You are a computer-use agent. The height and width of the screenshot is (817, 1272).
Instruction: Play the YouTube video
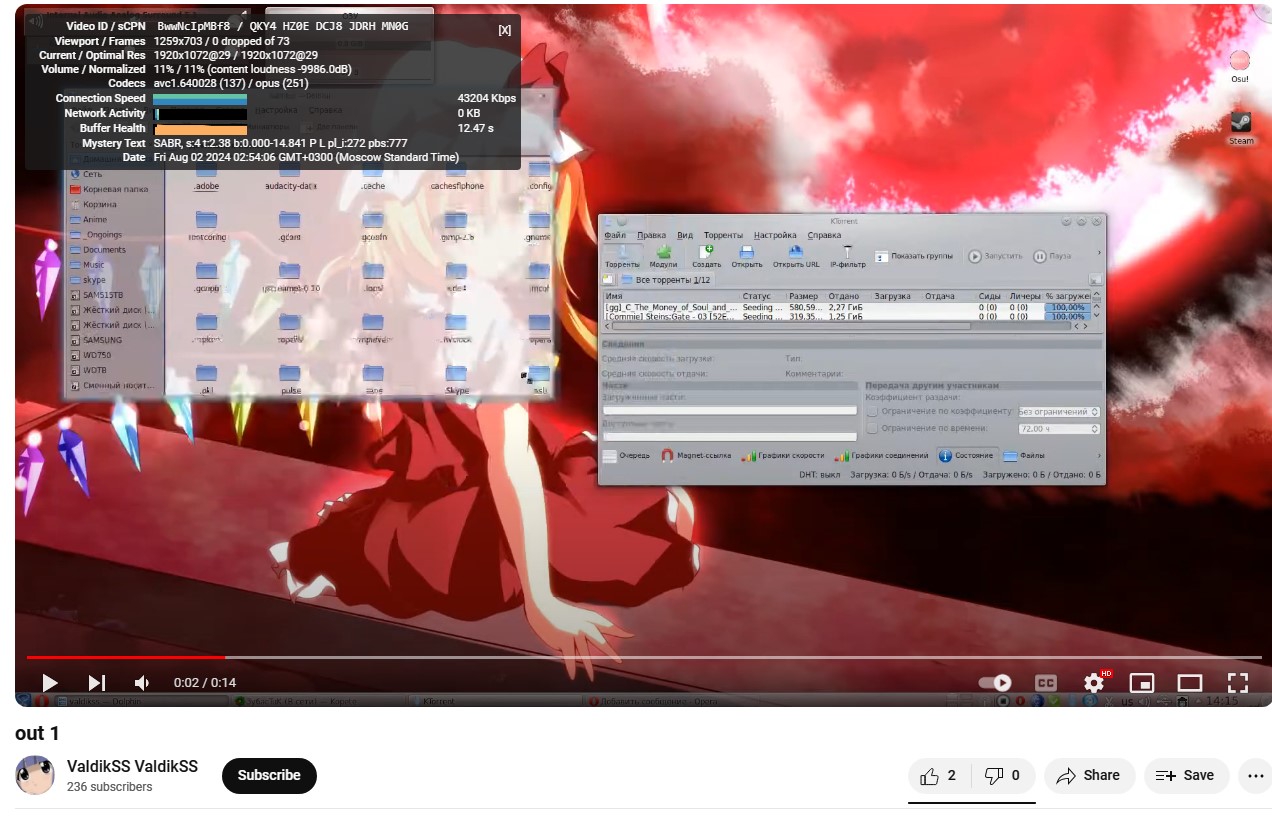49,683
